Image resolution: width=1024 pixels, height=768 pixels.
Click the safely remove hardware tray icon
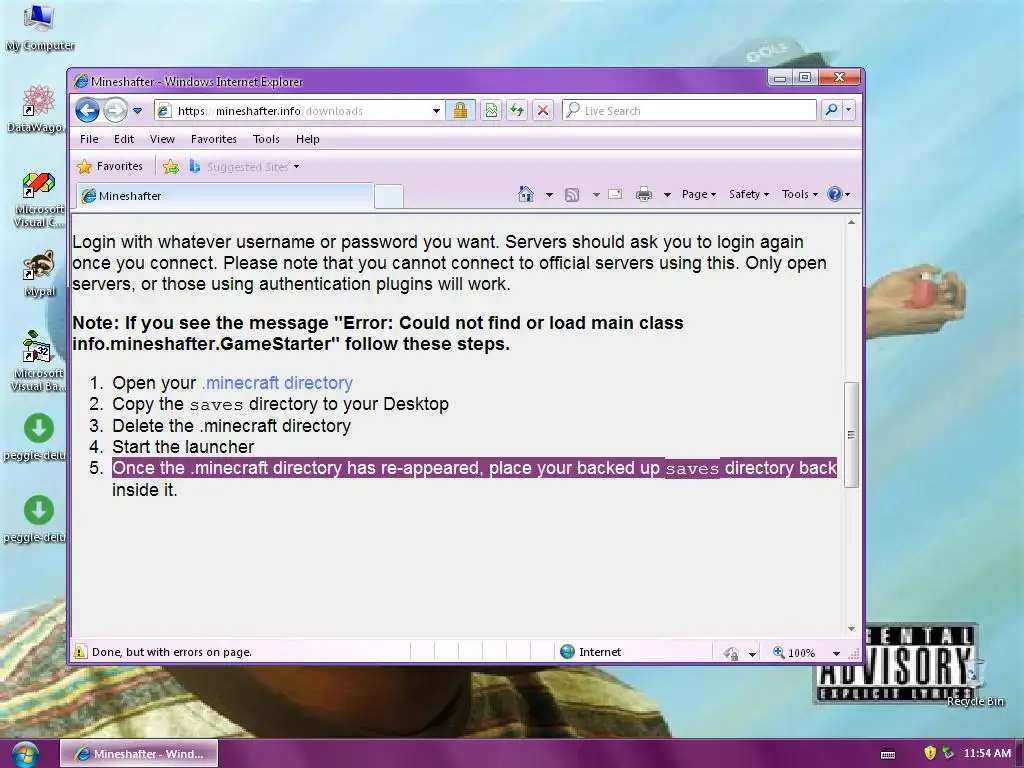(x=948, y=753)
